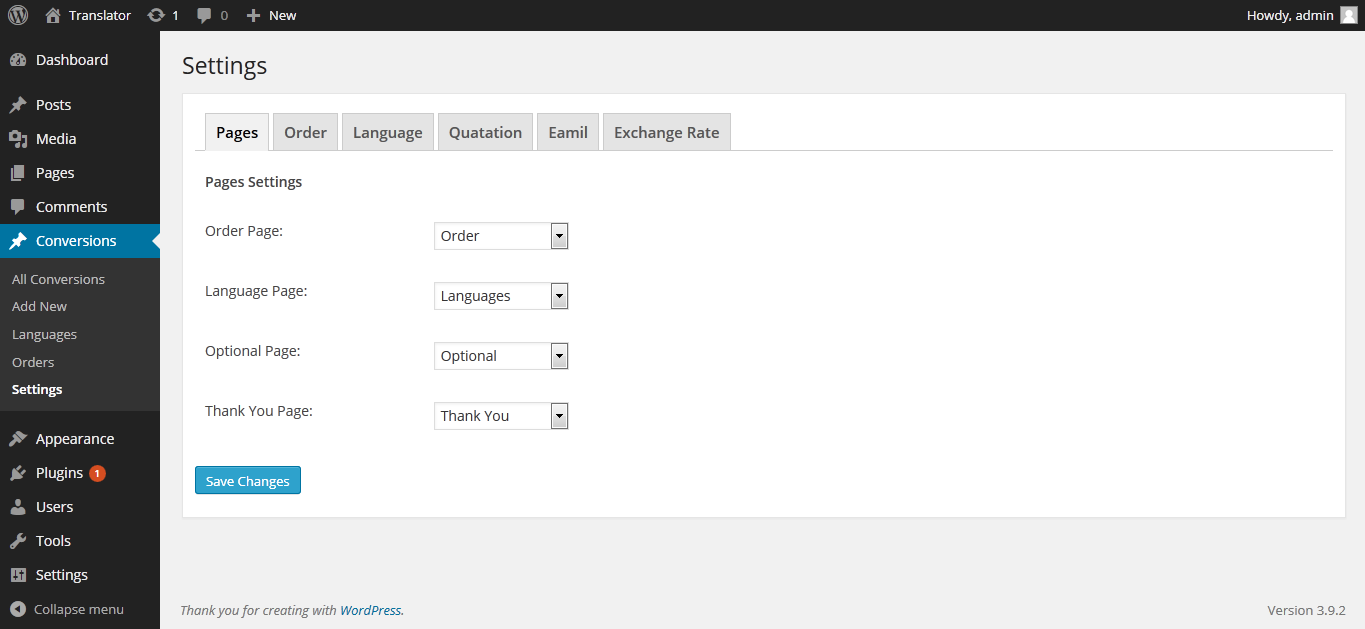
Task: Open Dashboard from the sidebar
Action: (x=71, y=60)
